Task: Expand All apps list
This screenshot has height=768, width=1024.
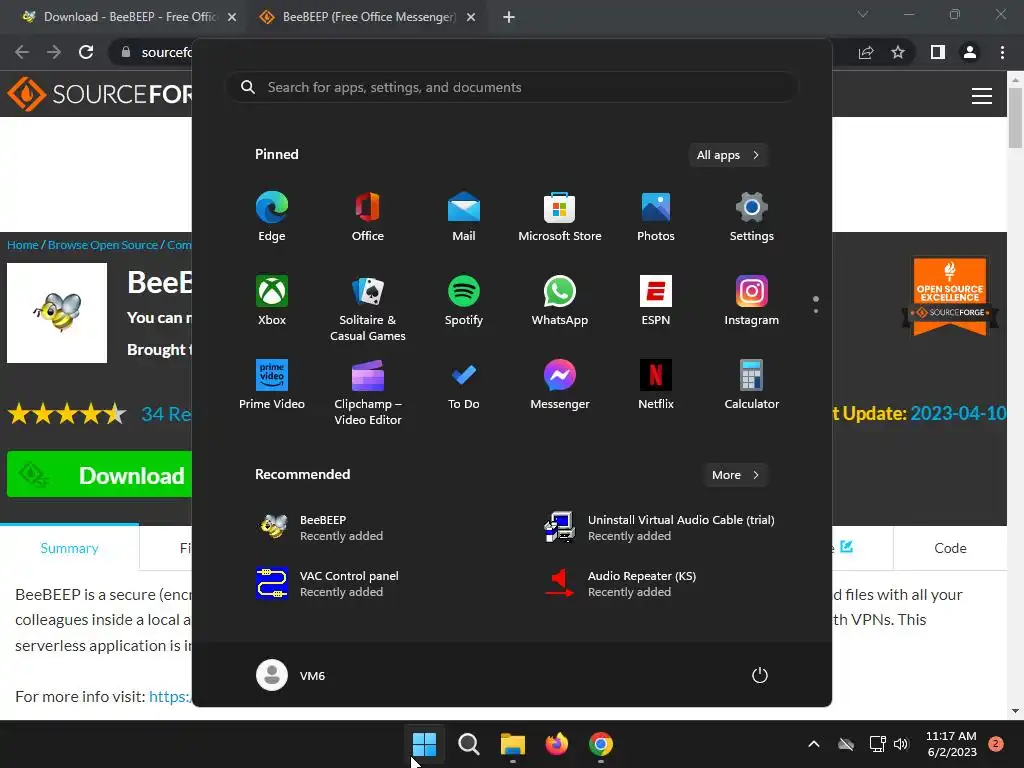Action: [728, 155]
